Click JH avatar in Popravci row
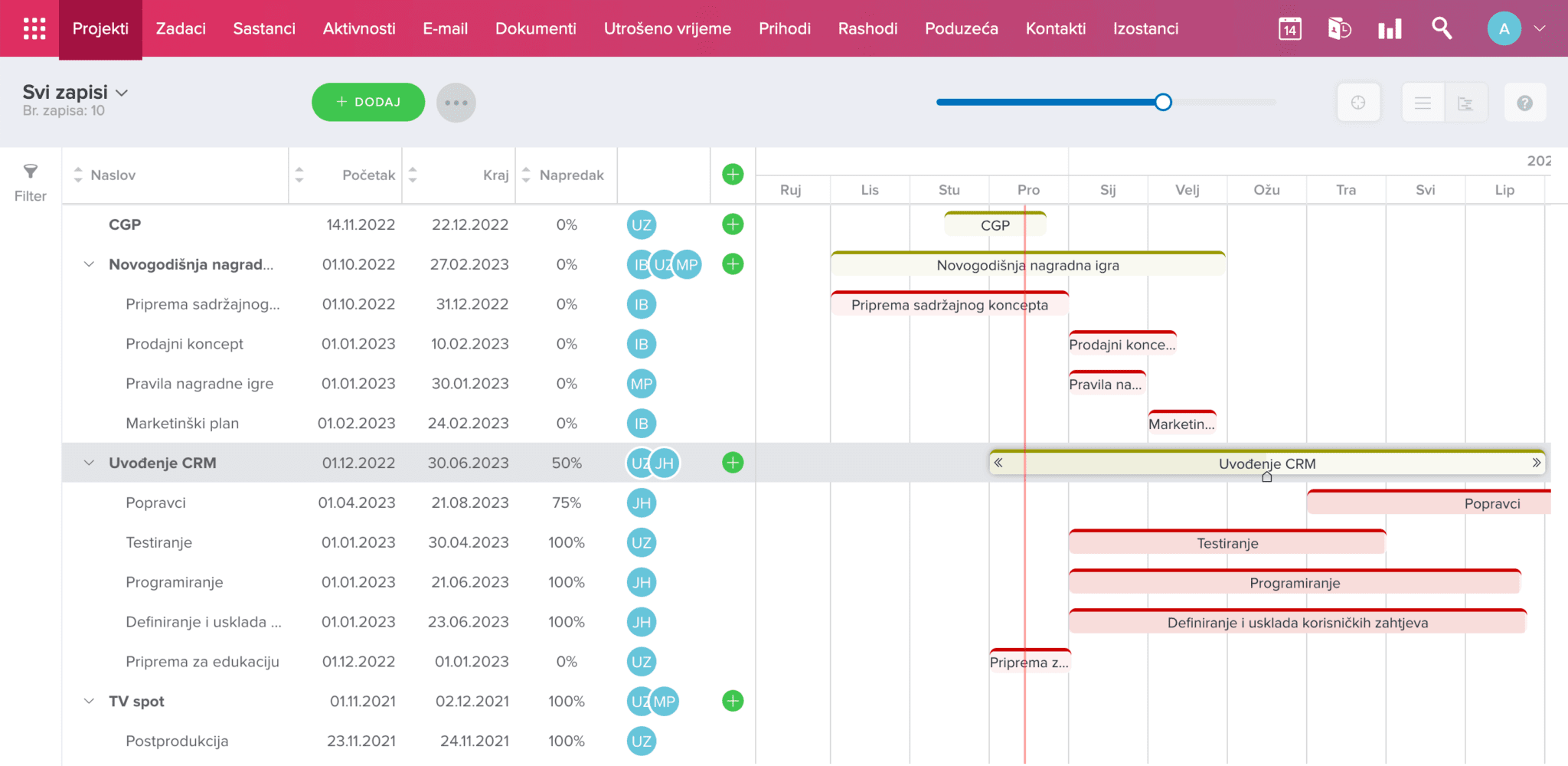This screenshot has height=766, width=1568. tap(642, 502)
